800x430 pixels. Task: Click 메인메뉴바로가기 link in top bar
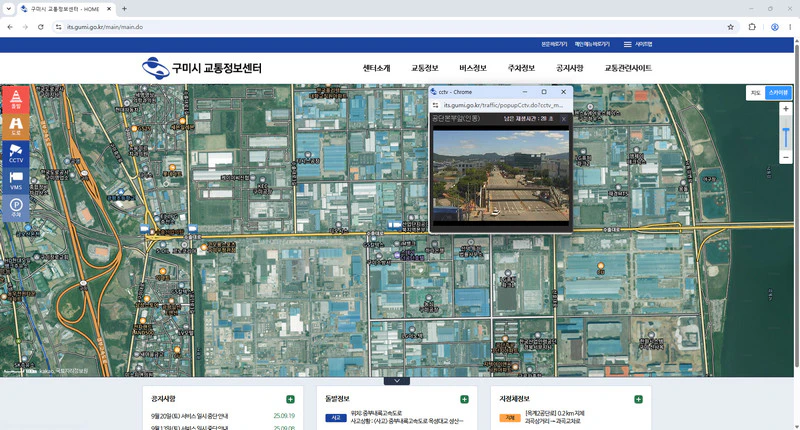click(592, 44)
